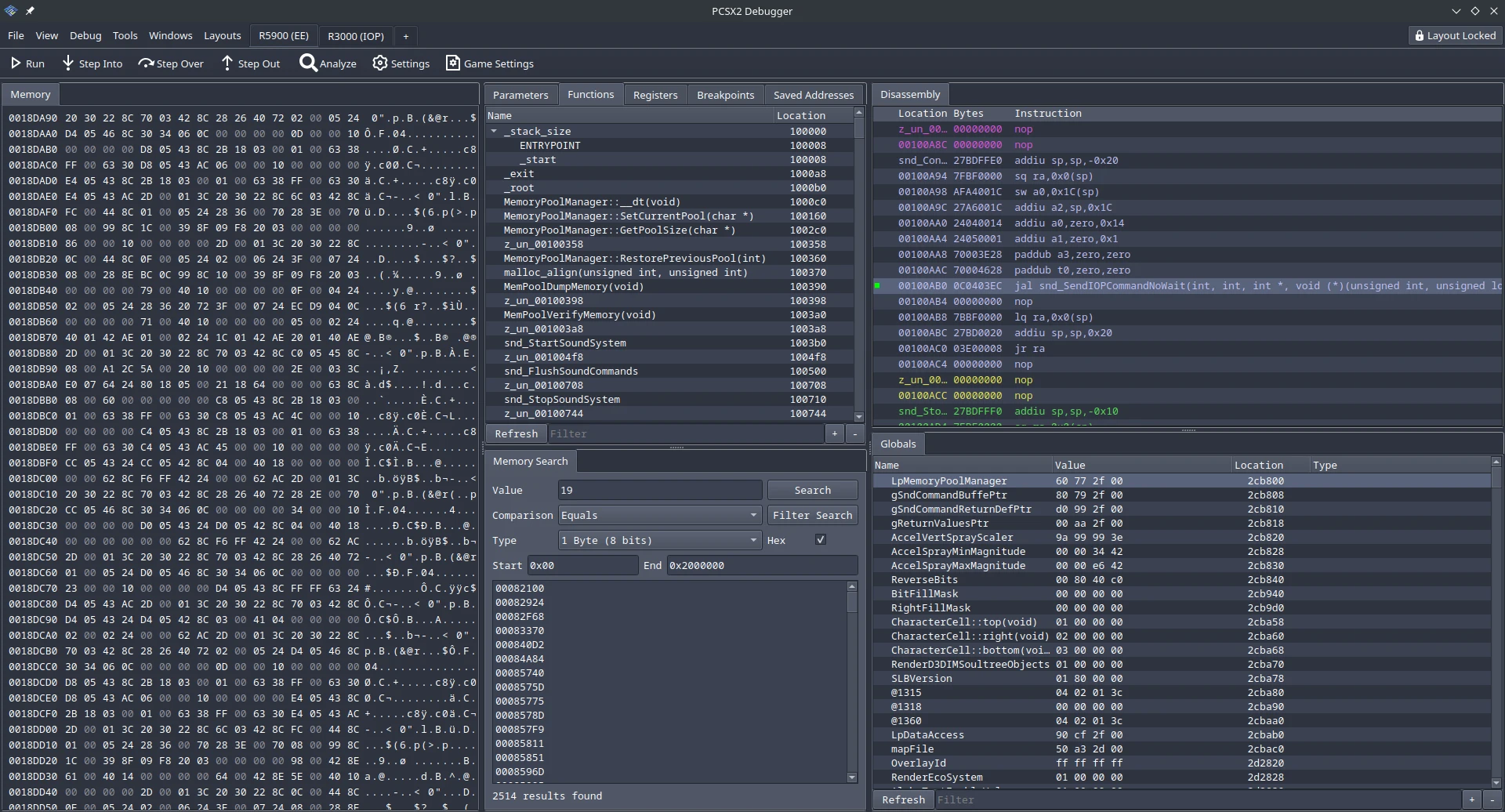
Task: Click the Filter Search button
Action: click(x=812, y=515)
